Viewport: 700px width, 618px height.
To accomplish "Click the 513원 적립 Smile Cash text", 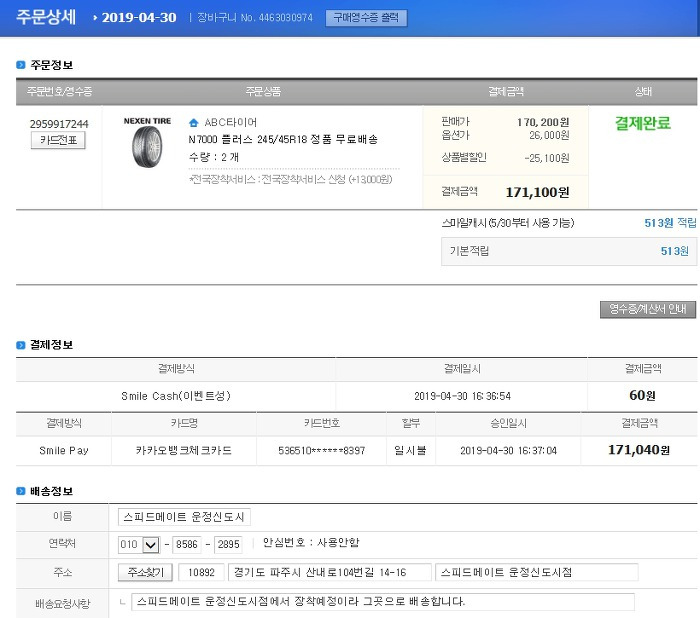I will coord(670,223).
